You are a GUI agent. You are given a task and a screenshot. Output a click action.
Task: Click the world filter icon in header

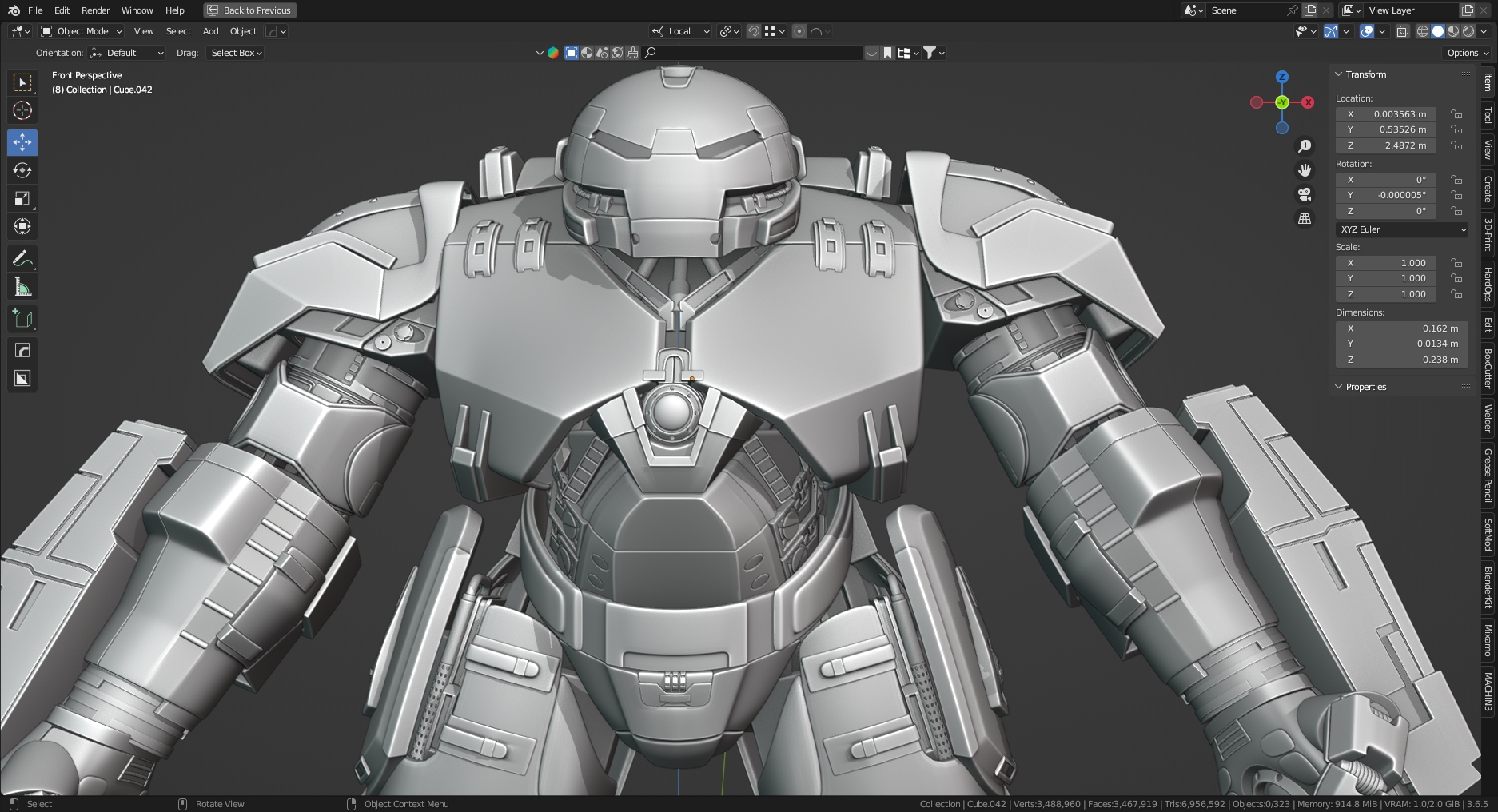[x=617, y=53]
